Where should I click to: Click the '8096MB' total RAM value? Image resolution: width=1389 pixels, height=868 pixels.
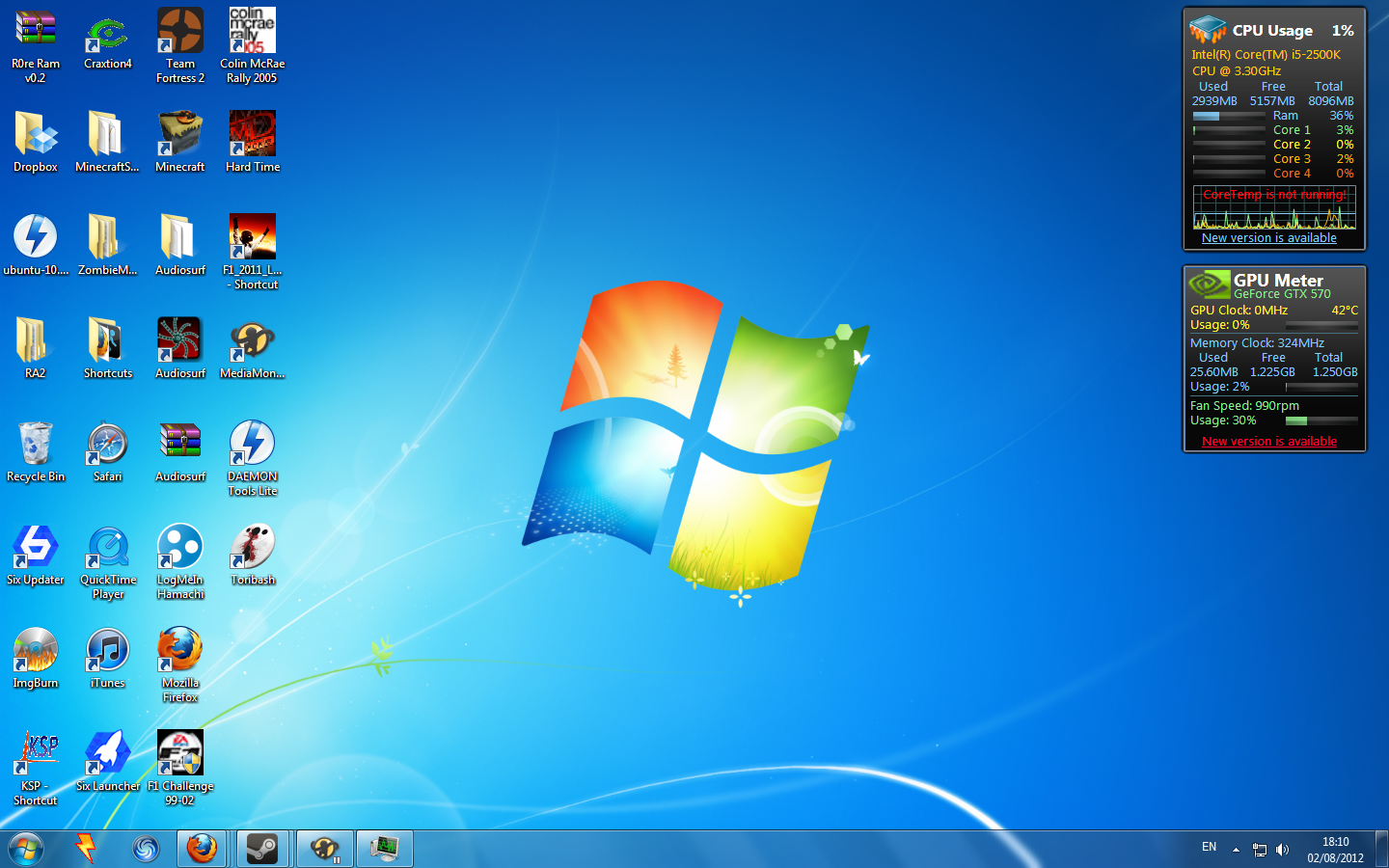coord(1331,101)
